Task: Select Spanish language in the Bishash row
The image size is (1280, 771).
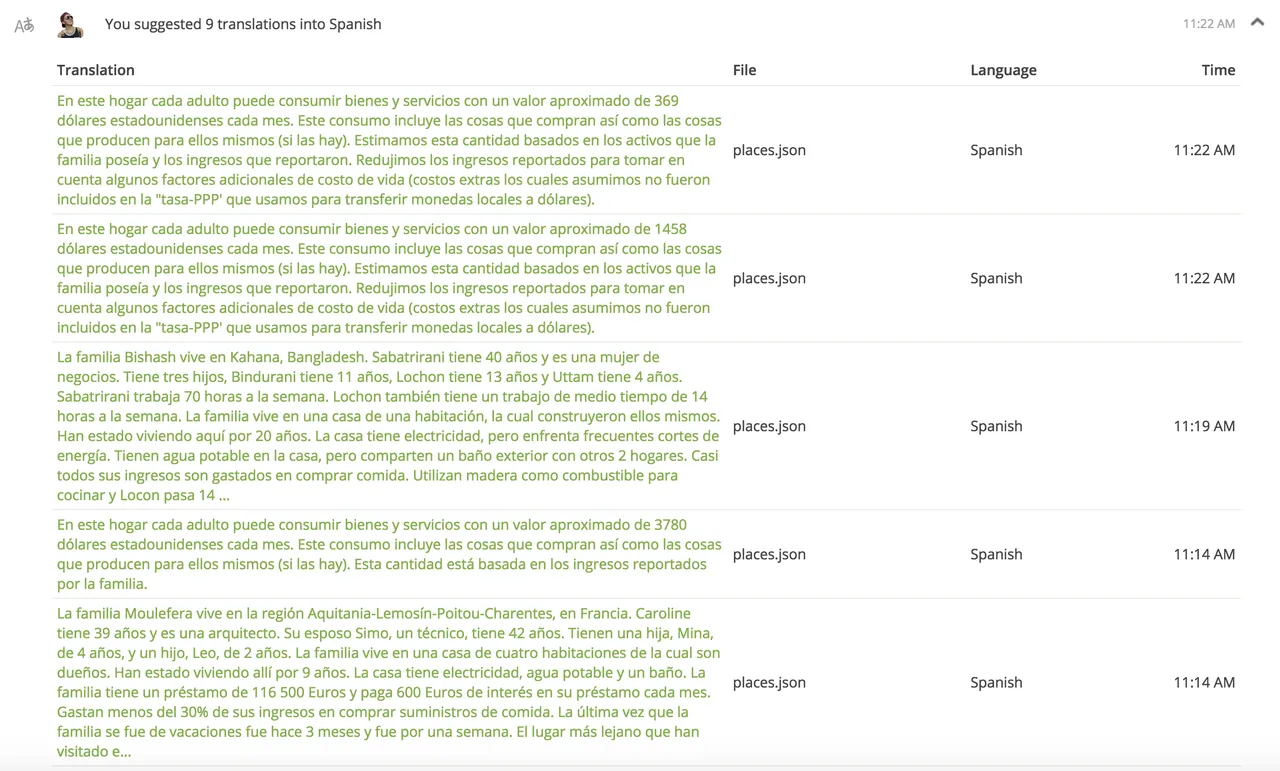Action: click(x=996, y=426)
